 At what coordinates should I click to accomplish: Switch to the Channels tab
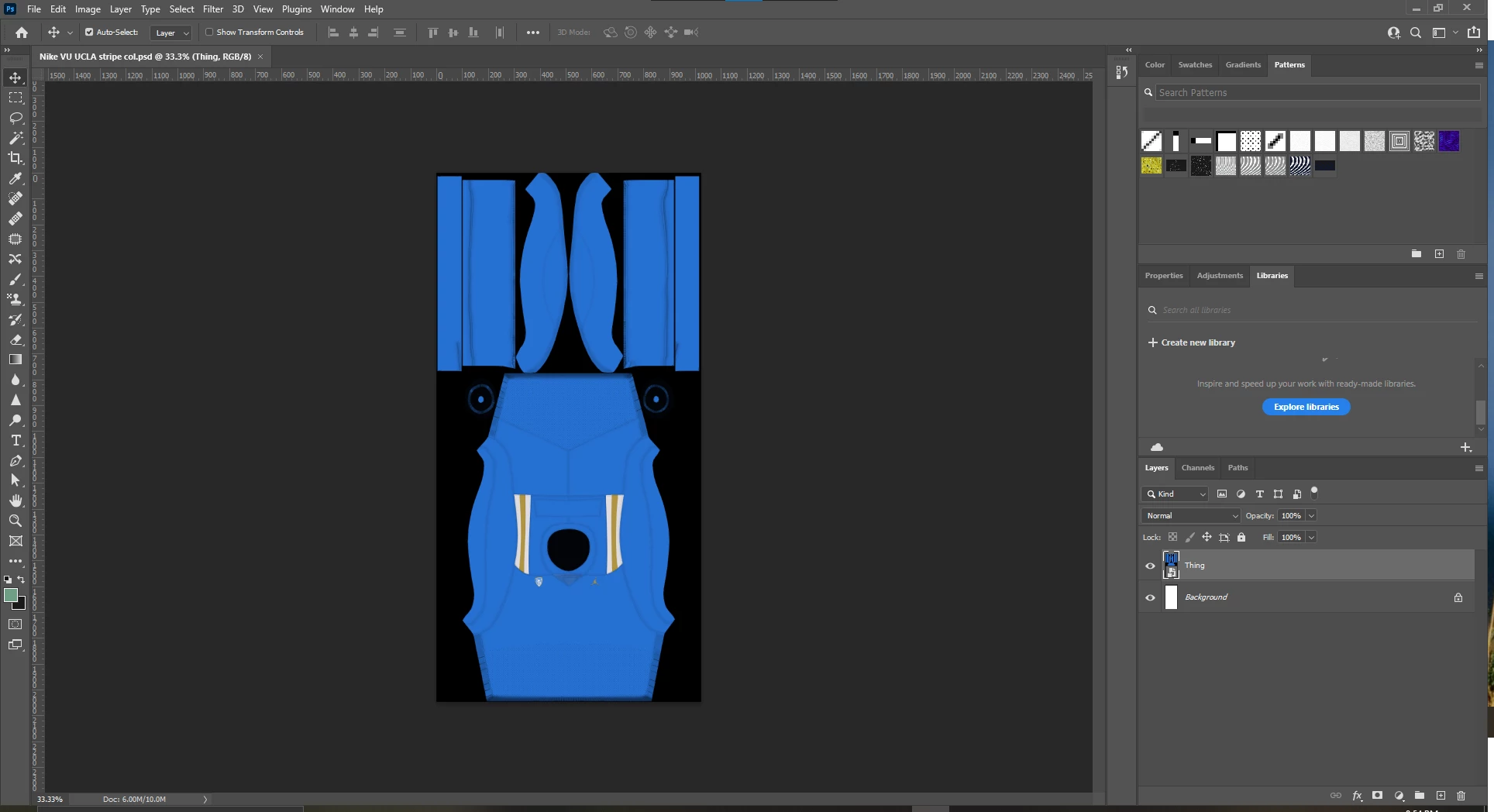point(1197,468)
